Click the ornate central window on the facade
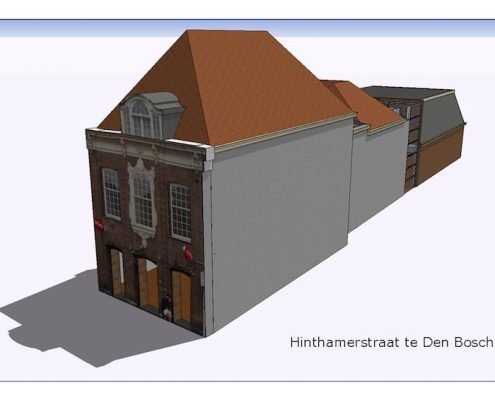 click(x=142, y=201)
